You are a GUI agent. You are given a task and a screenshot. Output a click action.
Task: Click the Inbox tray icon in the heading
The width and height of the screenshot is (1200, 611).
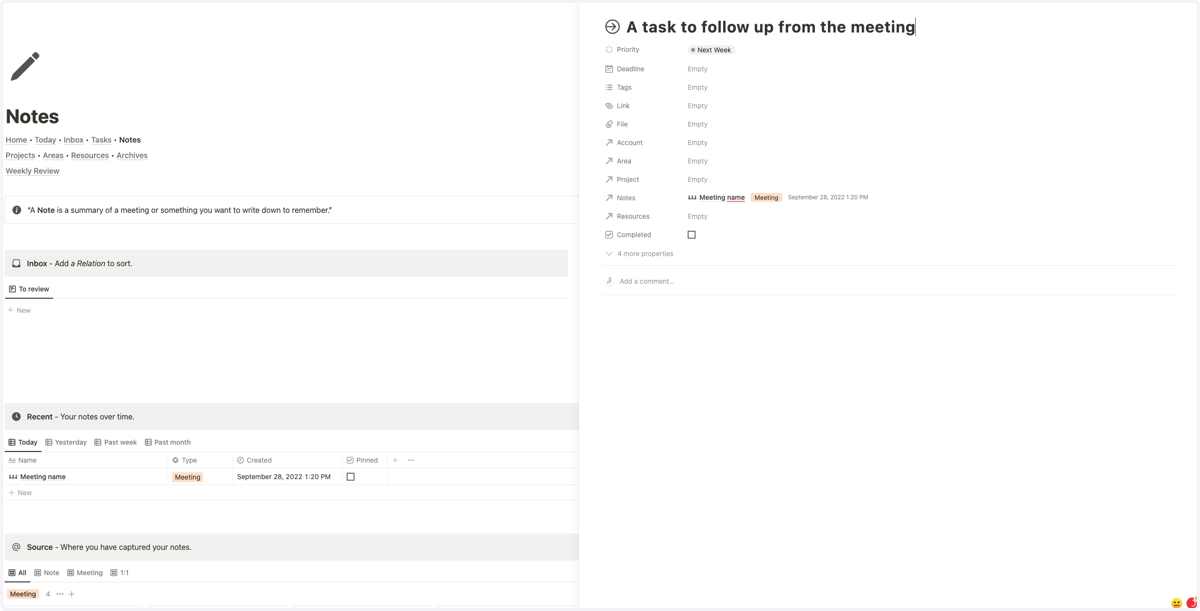(x=16, y=263)
